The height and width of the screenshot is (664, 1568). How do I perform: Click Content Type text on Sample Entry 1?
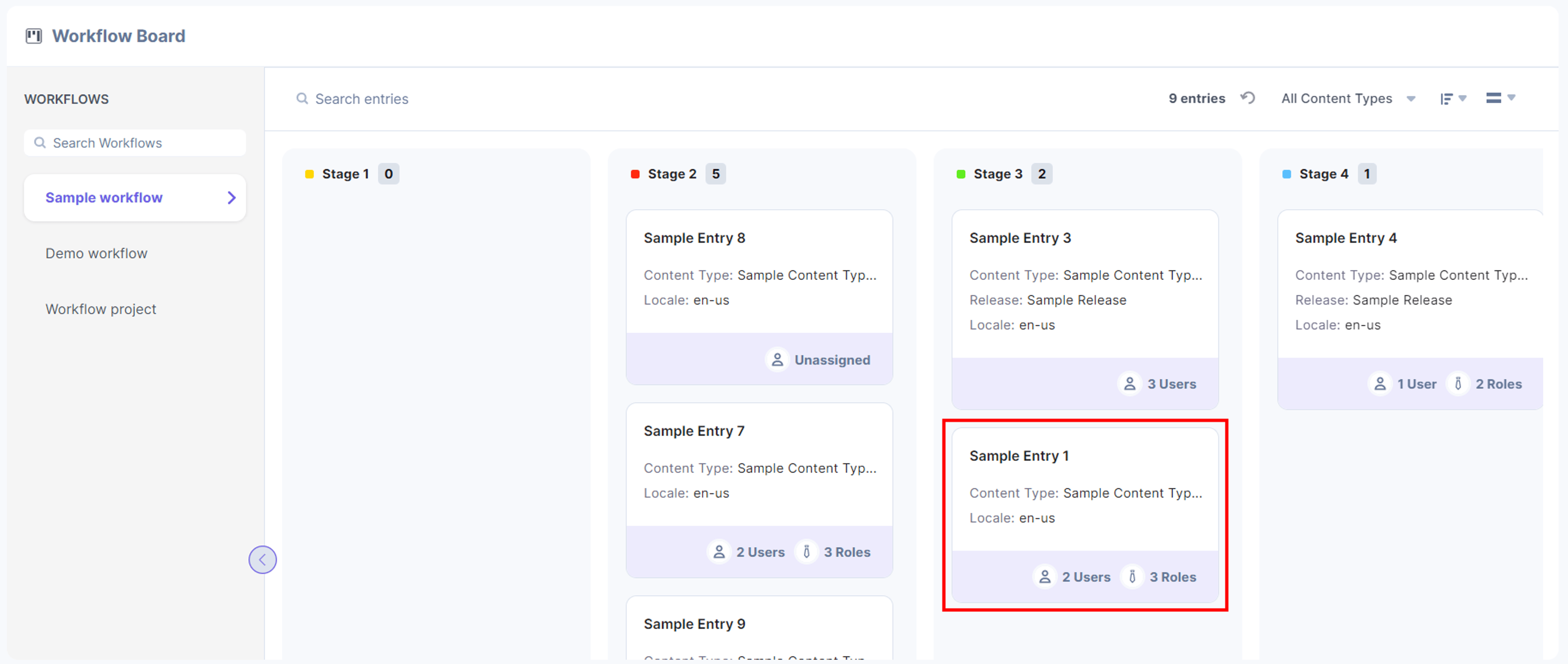(x=1086, y=494)
